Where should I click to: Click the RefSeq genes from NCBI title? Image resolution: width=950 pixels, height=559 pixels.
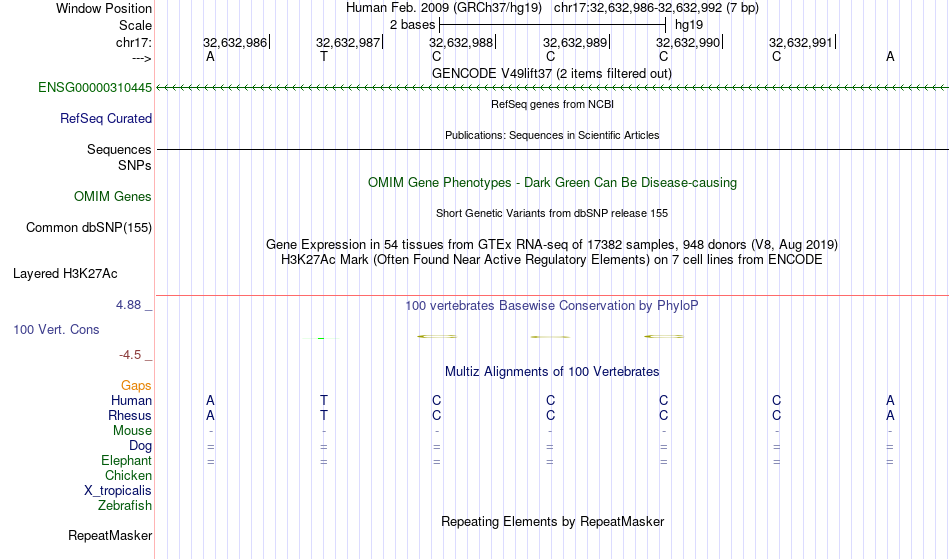[x=553, y=105]
